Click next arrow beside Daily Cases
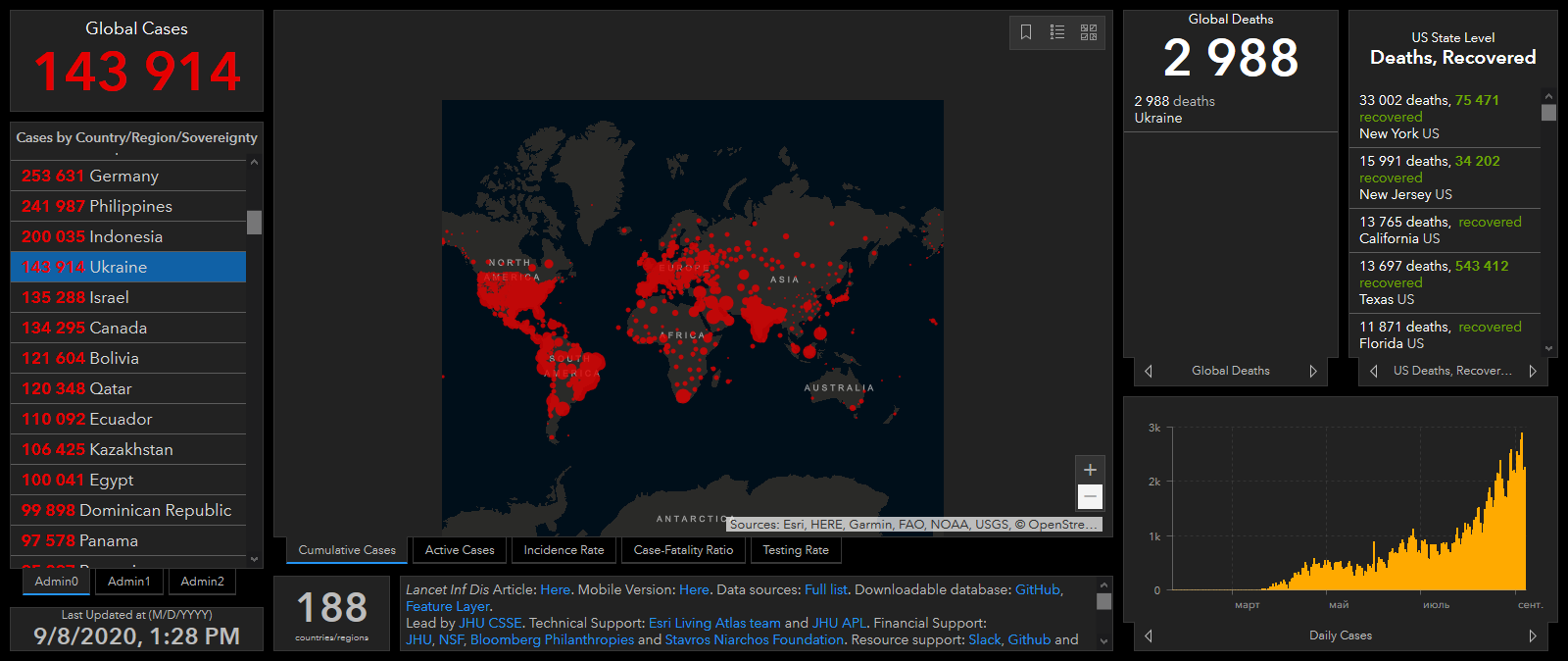This screenshot has height=661, width=1568. pos(1533,636)
